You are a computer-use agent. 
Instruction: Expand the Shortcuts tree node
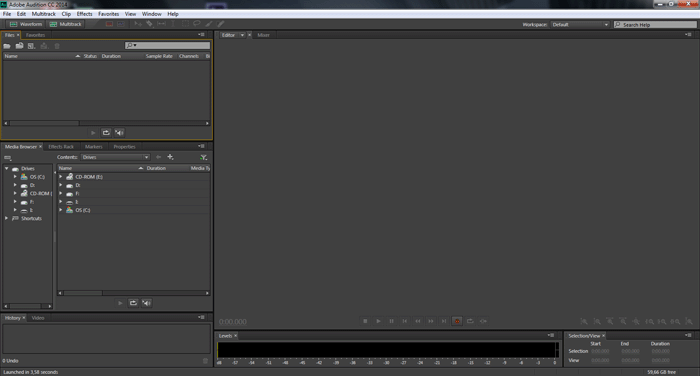pos(7,218)
